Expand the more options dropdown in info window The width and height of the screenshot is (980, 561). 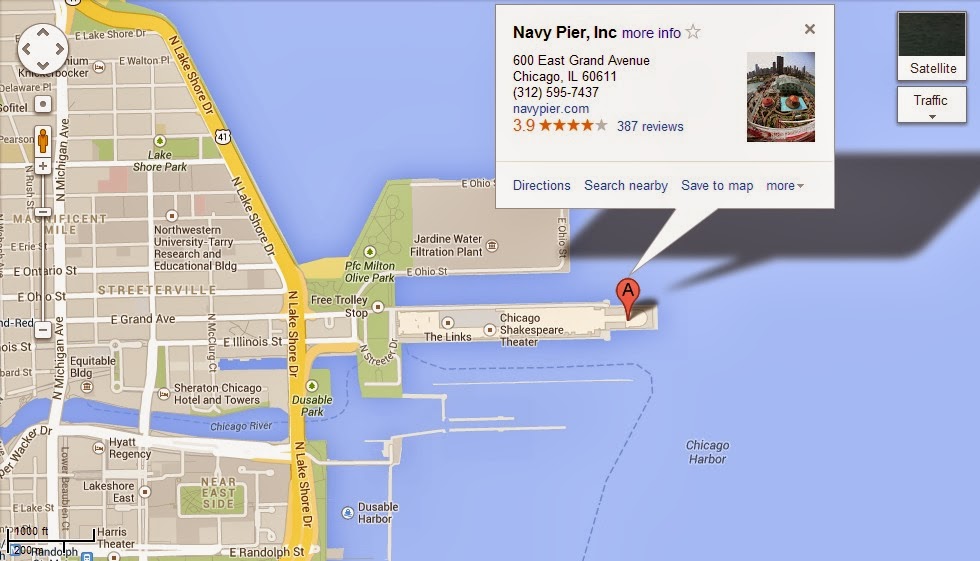click(785, 186)
